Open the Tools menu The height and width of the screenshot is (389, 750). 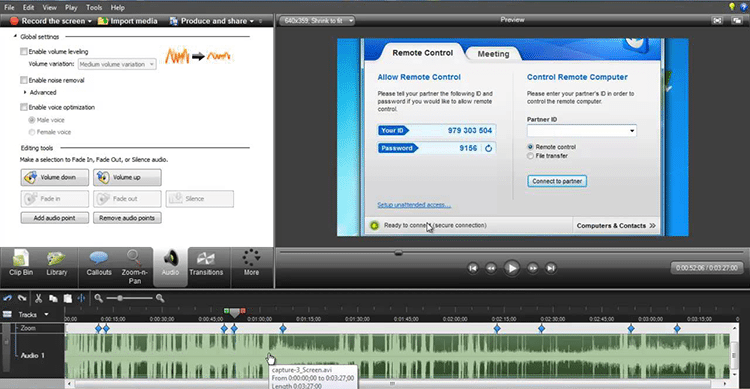tap(94, 7)
